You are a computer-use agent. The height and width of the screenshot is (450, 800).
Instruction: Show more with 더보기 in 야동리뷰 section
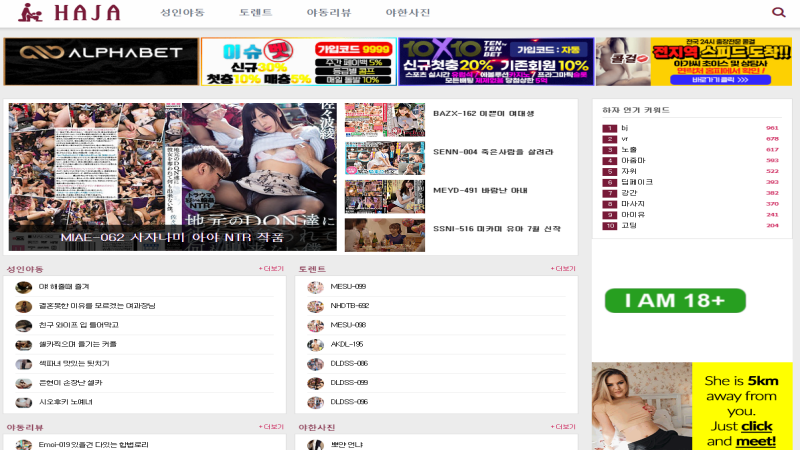click(271, 427)
